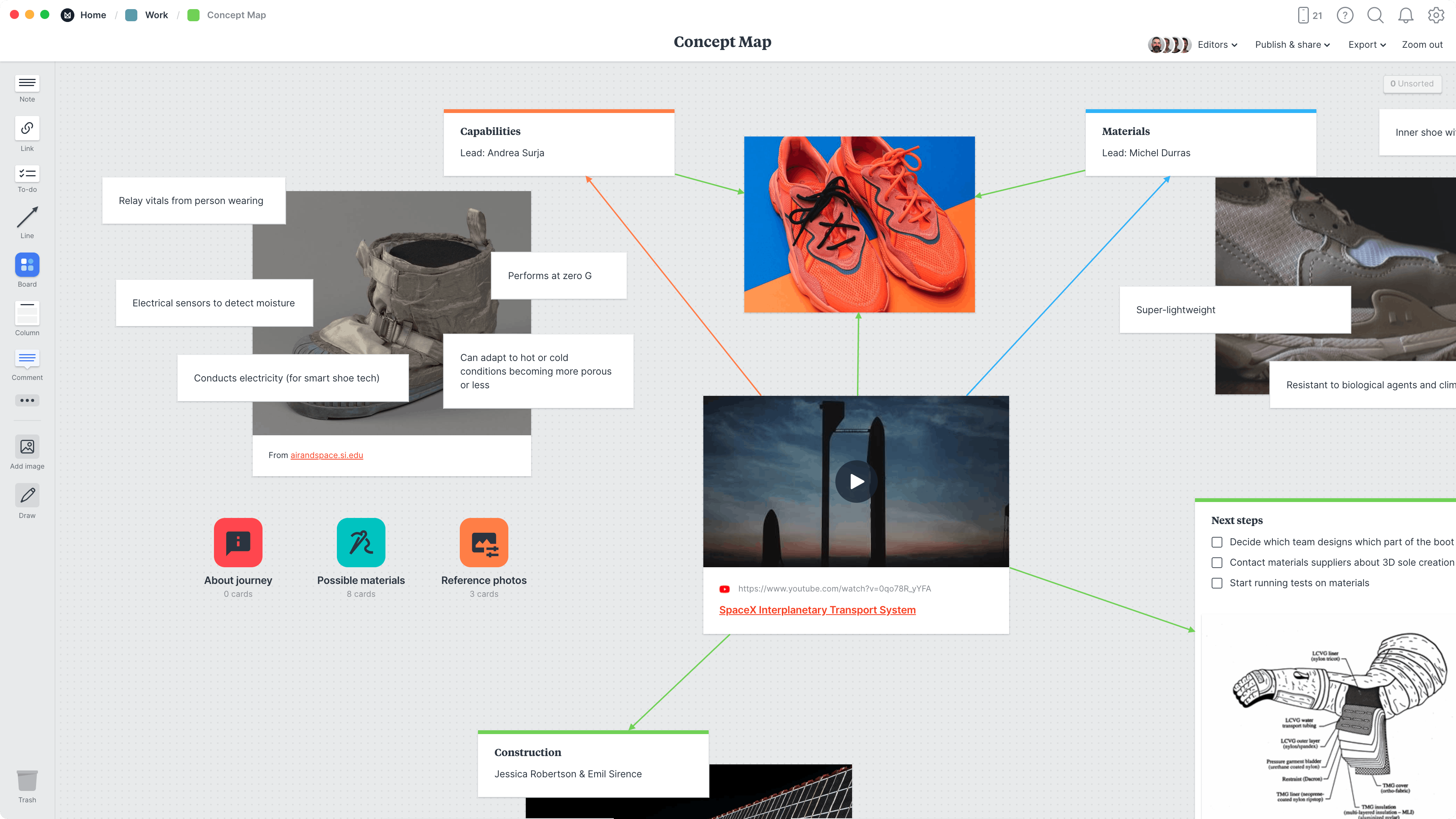
Task: Open the Publish & share dropdown
Action: pyautogui.click(x=1292, y=45)
